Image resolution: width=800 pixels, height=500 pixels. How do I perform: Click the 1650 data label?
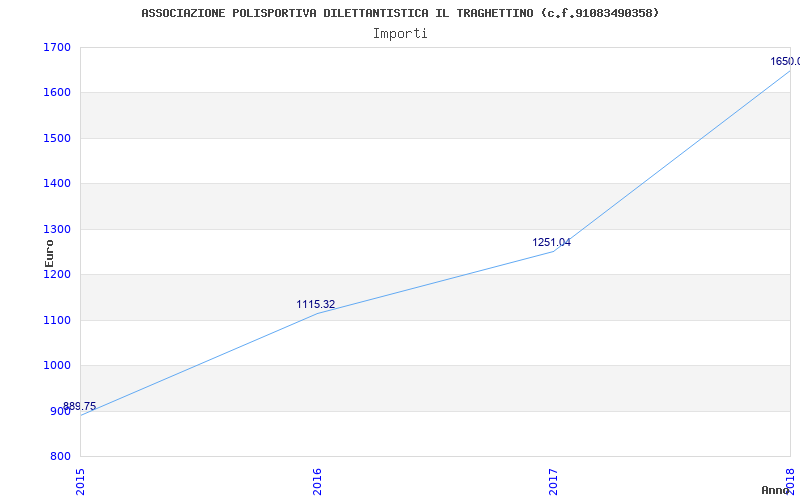click(785, 61)
